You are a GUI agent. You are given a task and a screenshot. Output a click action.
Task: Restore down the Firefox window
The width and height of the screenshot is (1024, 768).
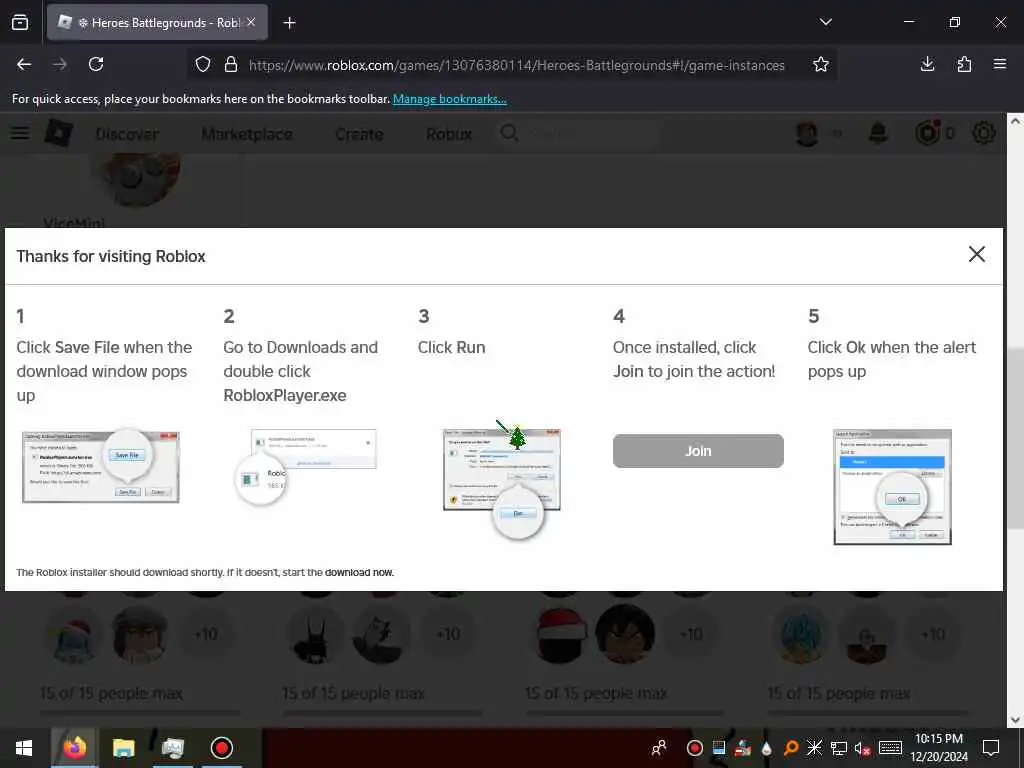coord(955,22)
